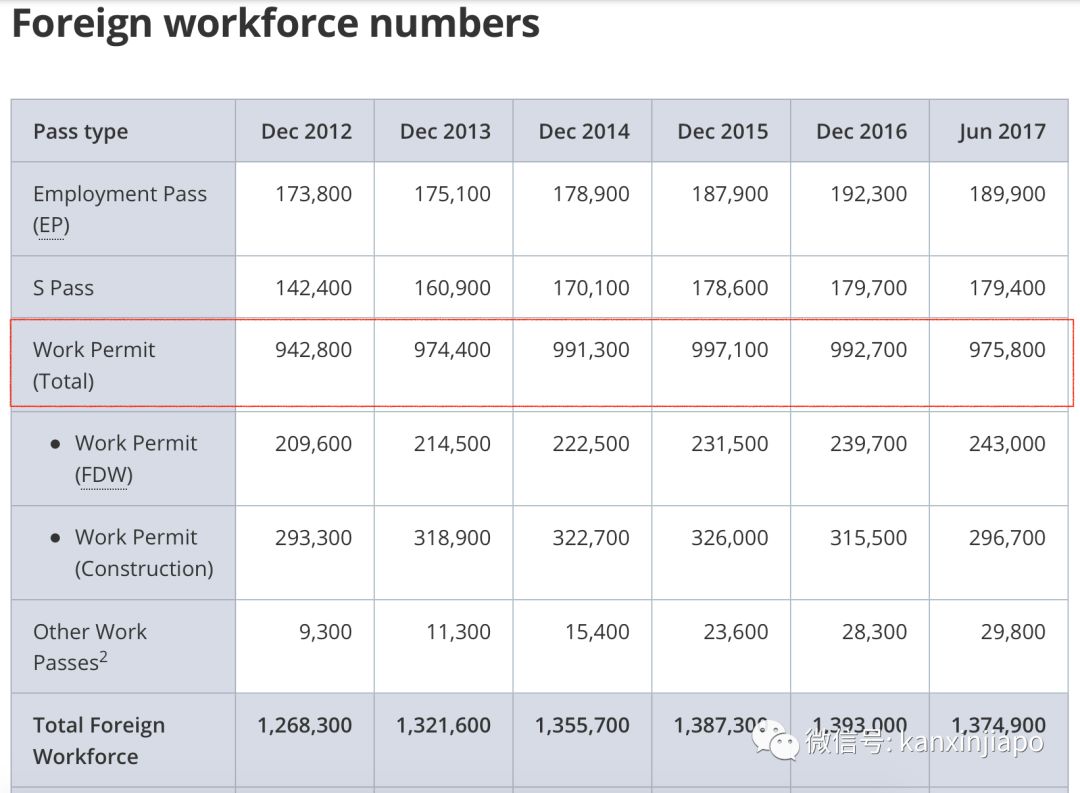The width and height of the screenshot is (1080, 793).
Task: Select the Pass type column header
Action: click(80, 132)
